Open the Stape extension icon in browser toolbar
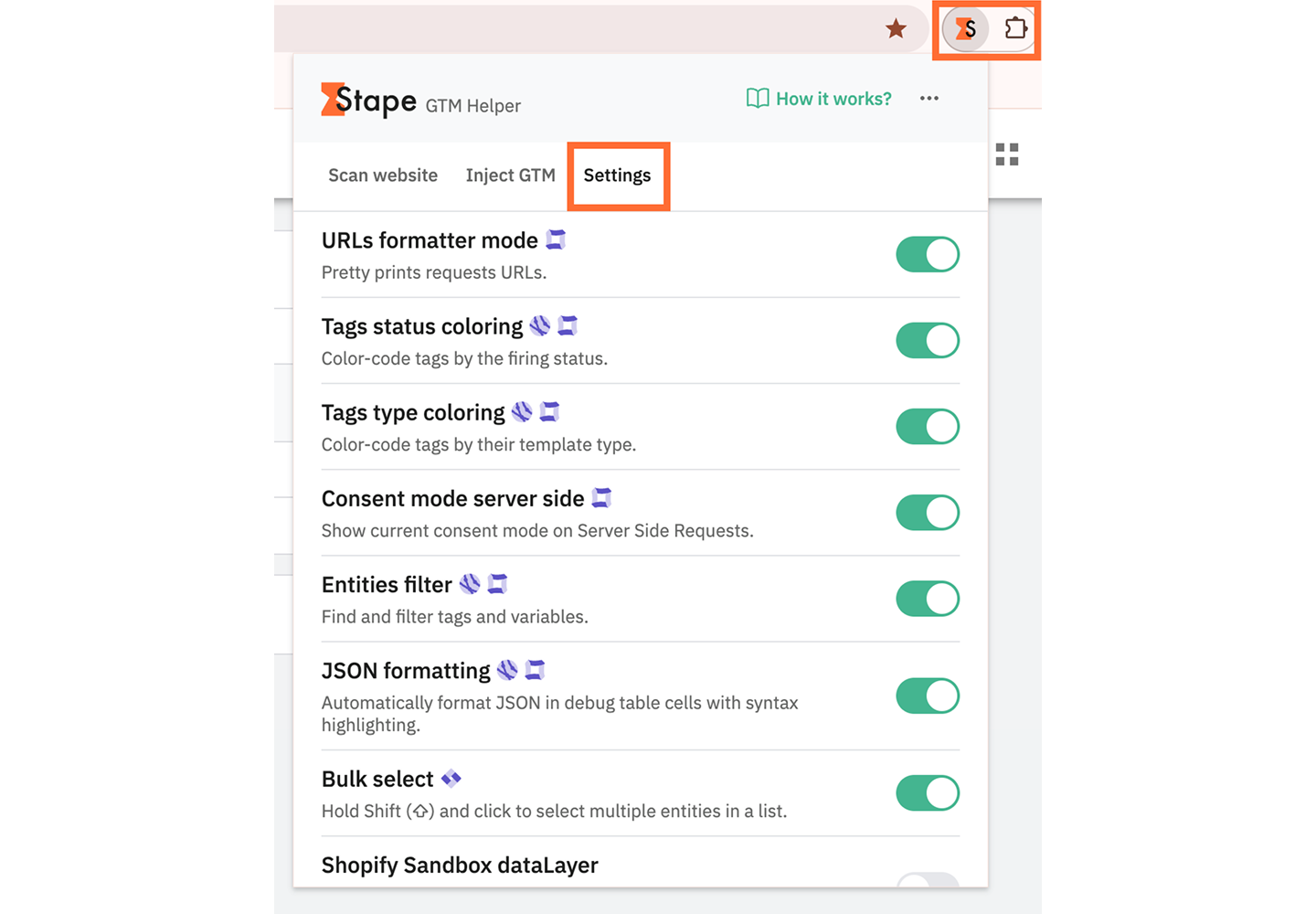The width and height of the screenshot is (1316, 914). tap(966, 29)
